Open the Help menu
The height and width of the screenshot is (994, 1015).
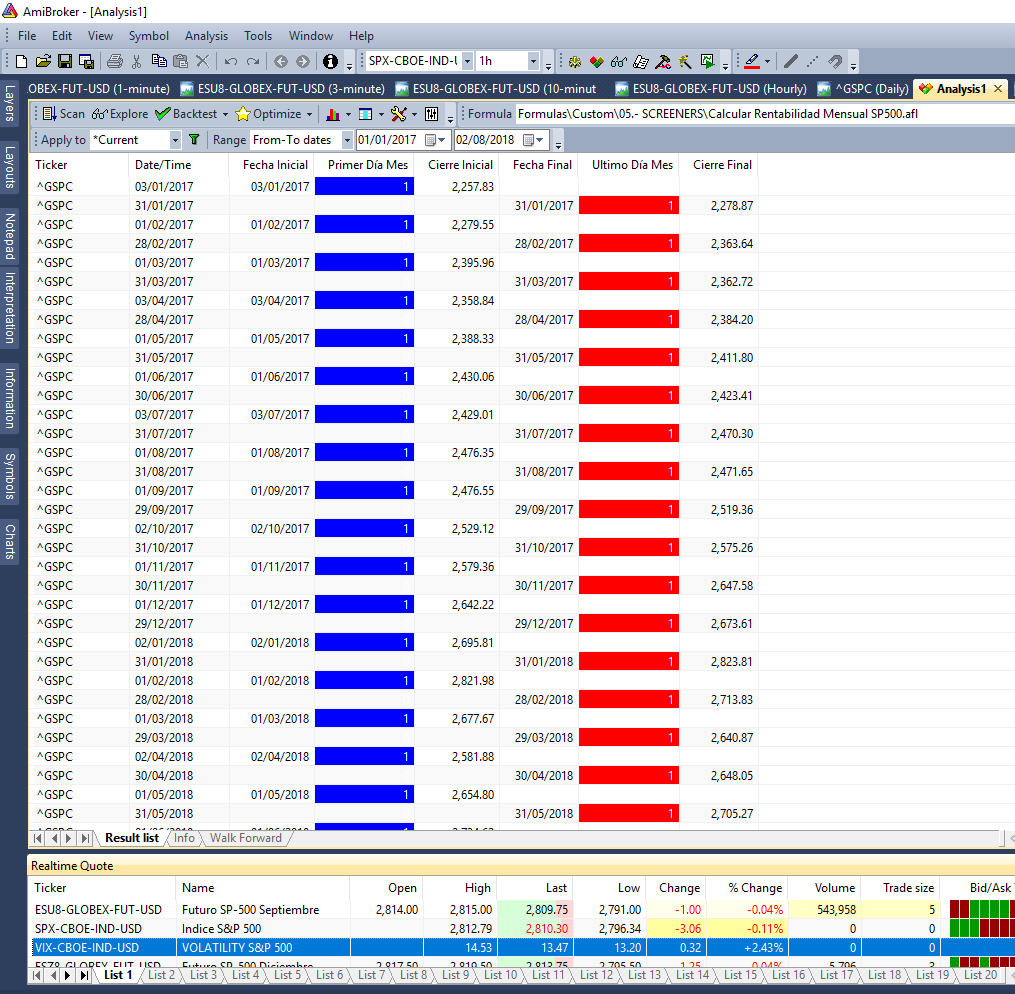(x=361, y=36)
